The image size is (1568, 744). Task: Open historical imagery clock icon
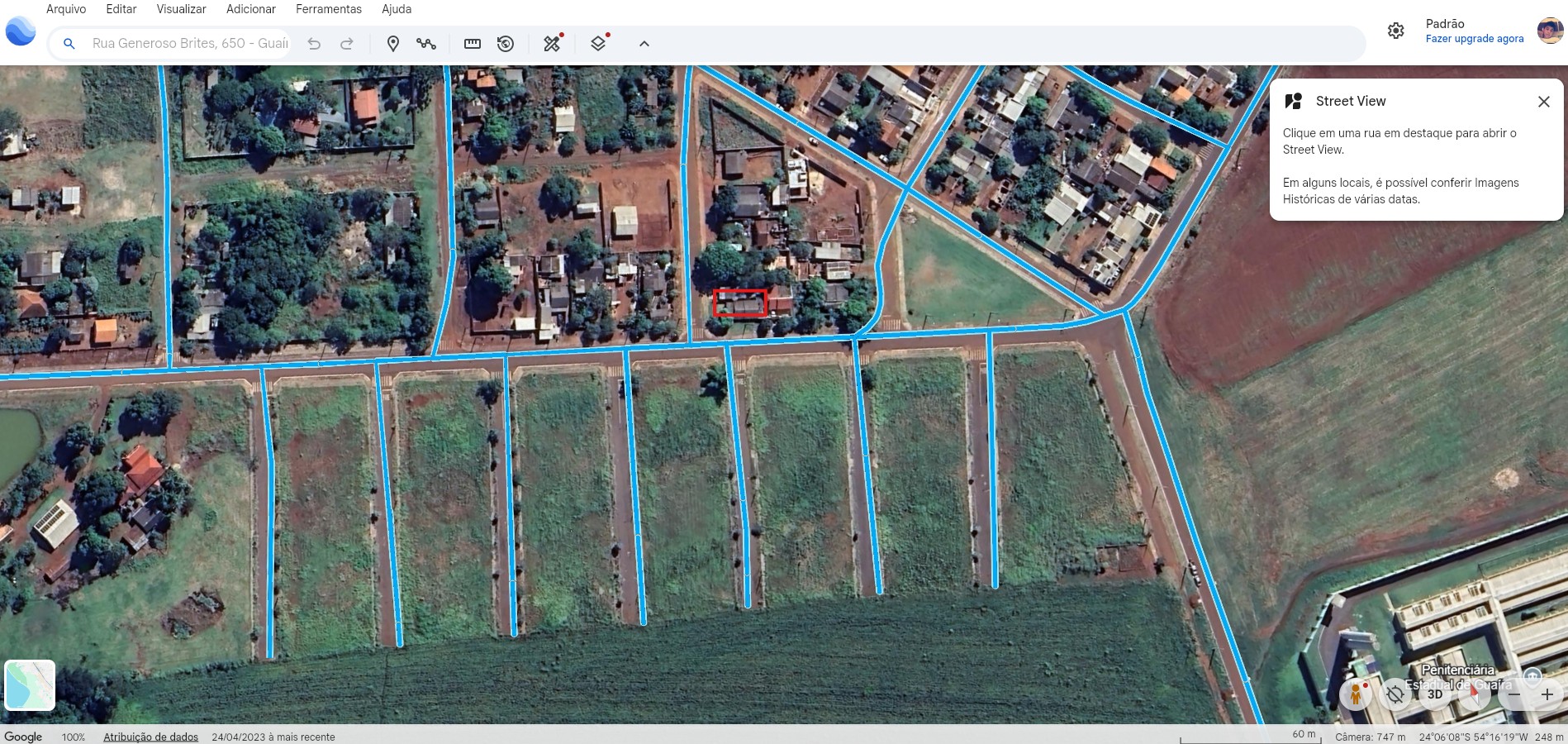coord(506,44)
